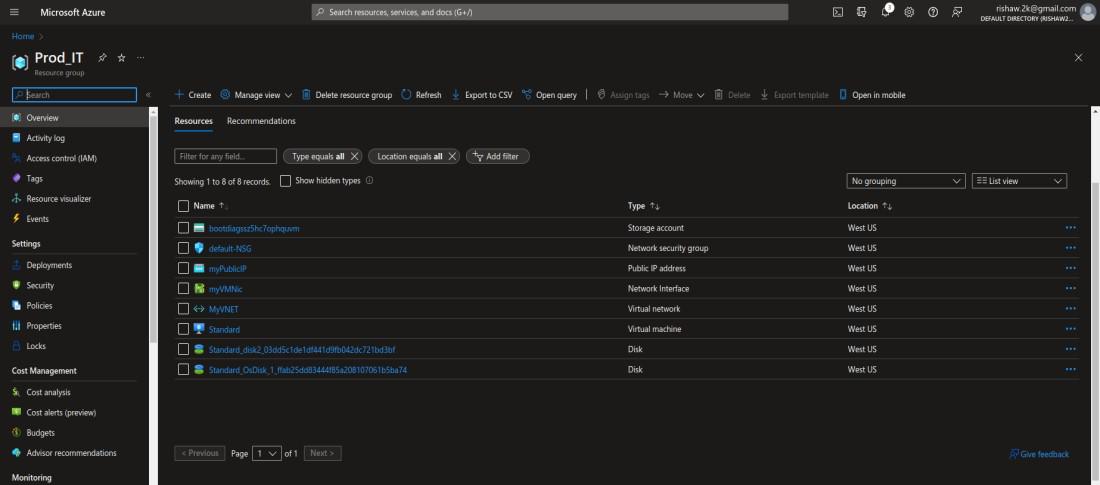The height and width of the screenshot is (485, 1100).
Task: Click Export to CSV
Action: (482, 95)
